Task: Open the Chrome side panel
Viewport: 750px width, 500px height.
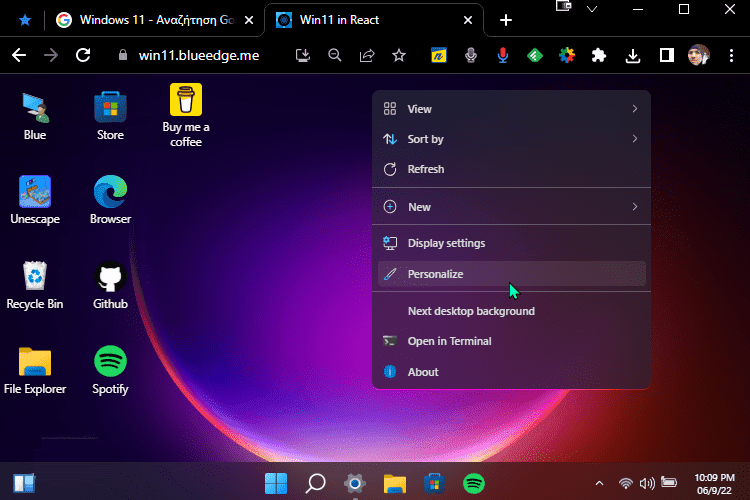Action: click(x=666, y=56)
